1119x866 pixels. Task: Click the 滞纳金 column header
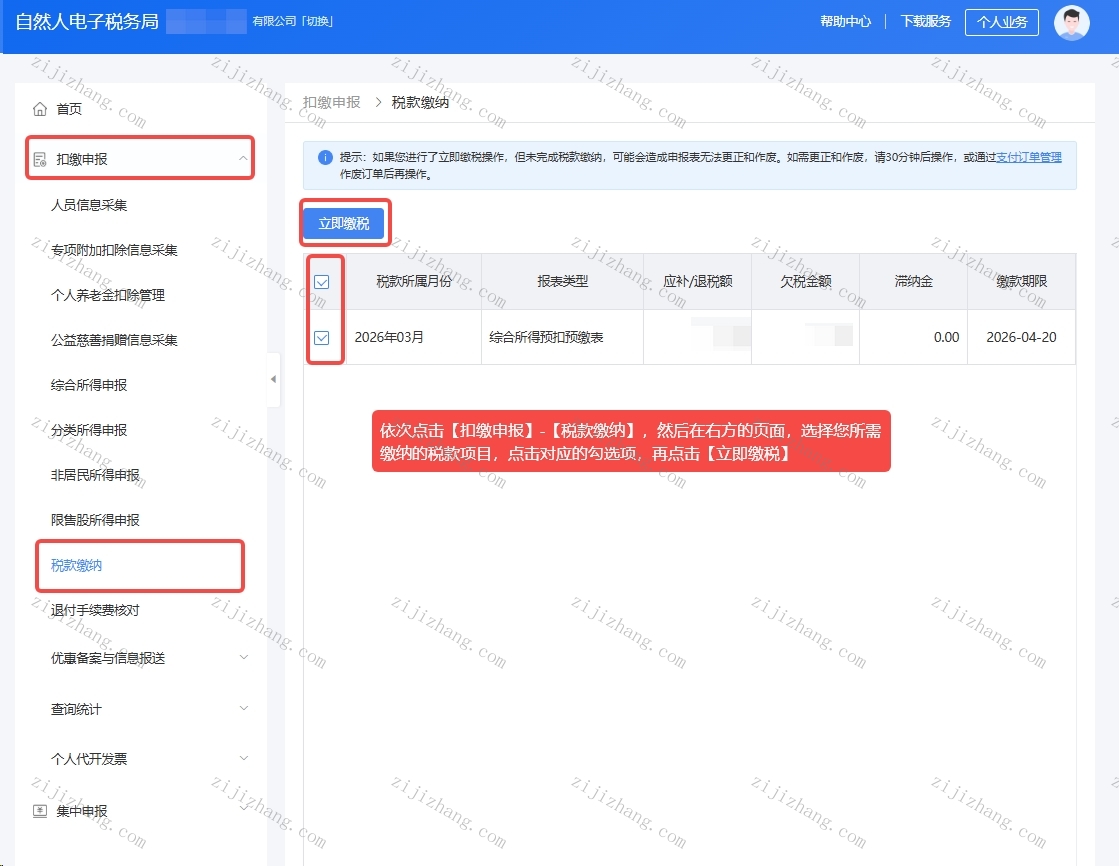913,281
